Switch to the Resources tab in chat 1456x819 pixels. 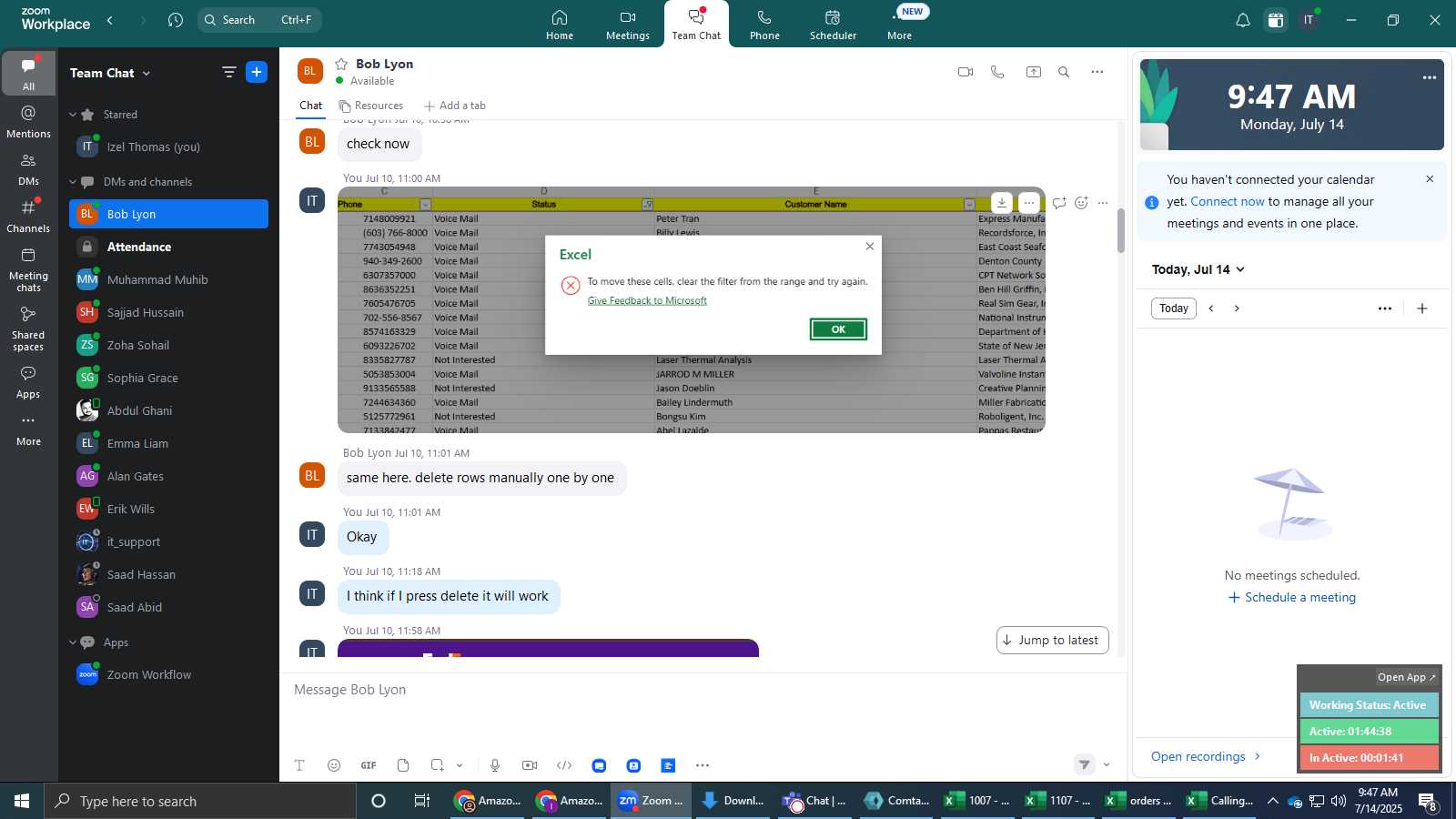[371, 106]
